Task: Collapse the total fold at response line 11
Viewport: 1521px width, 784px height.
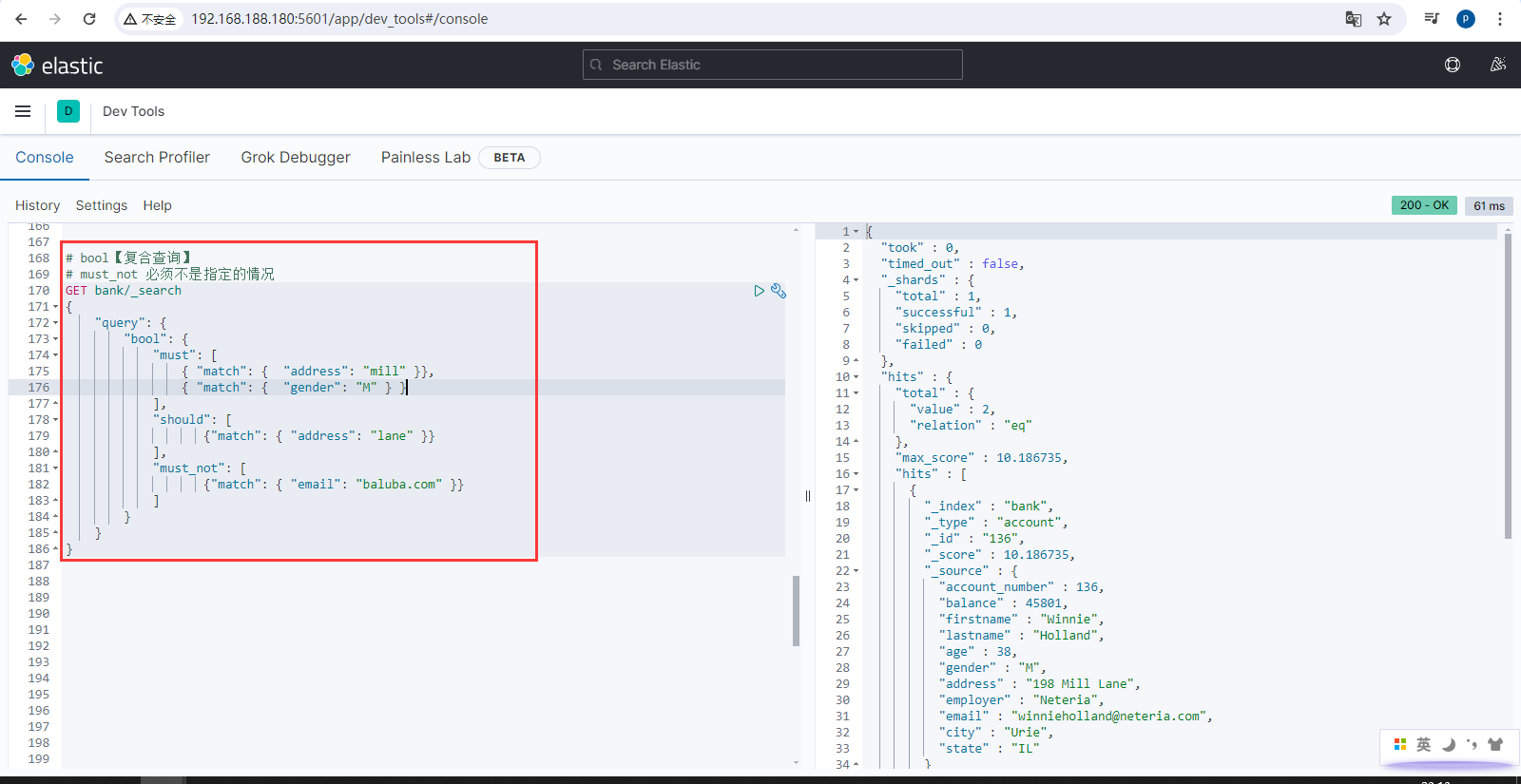Action: tap(856, 393)
